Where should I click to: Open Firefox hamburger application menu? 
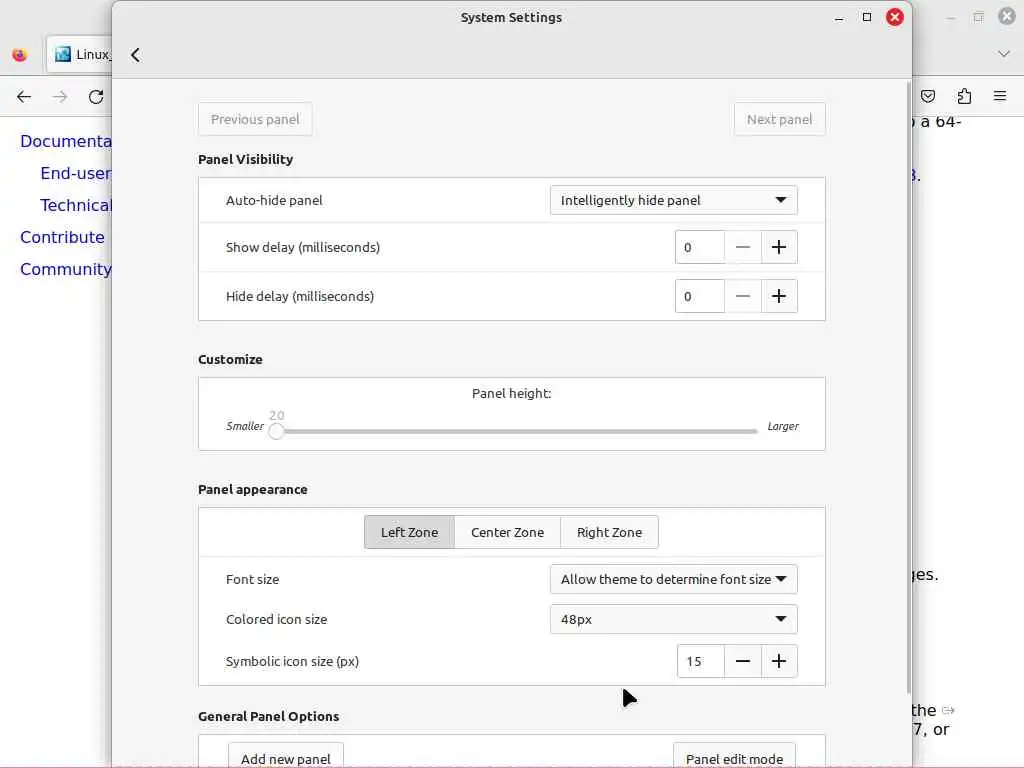coord(999,97)
